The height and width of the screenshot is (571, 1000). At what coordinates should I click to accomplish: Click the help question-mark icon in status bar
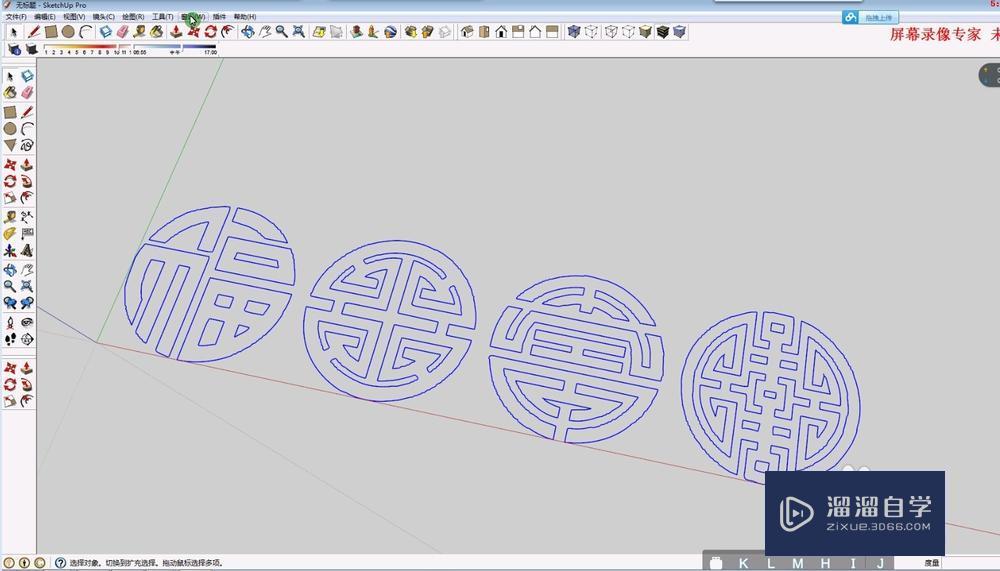point(61,563)
